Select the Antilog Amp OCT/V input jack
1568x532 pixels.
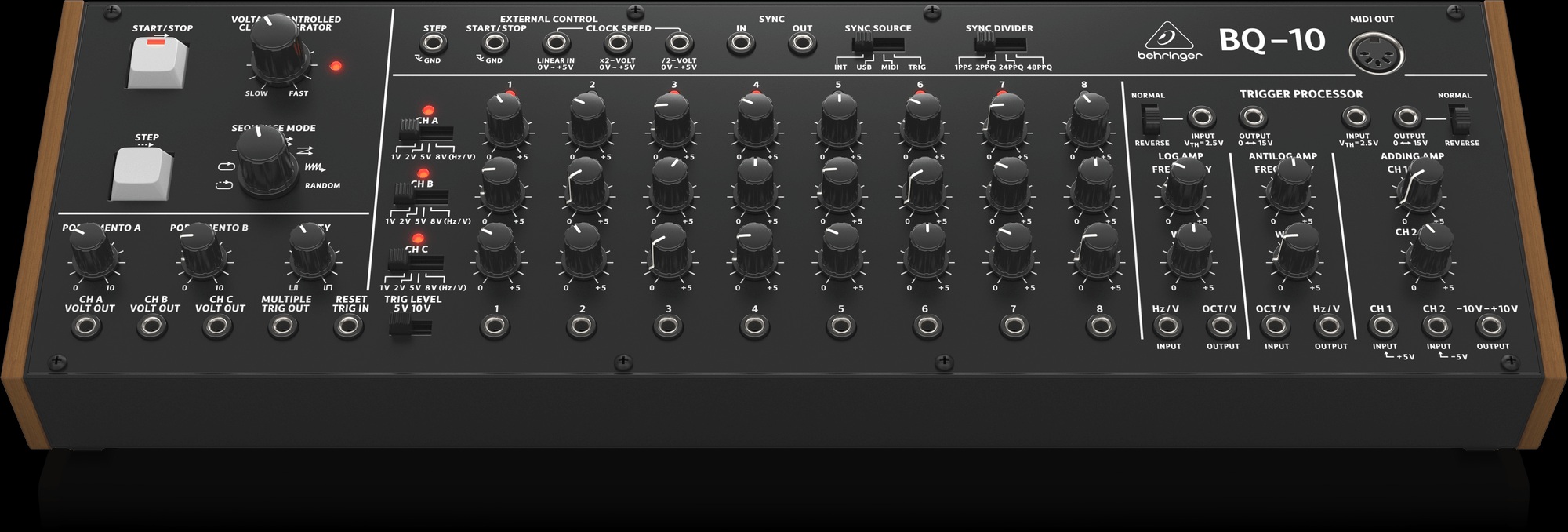pos(1275,327)
